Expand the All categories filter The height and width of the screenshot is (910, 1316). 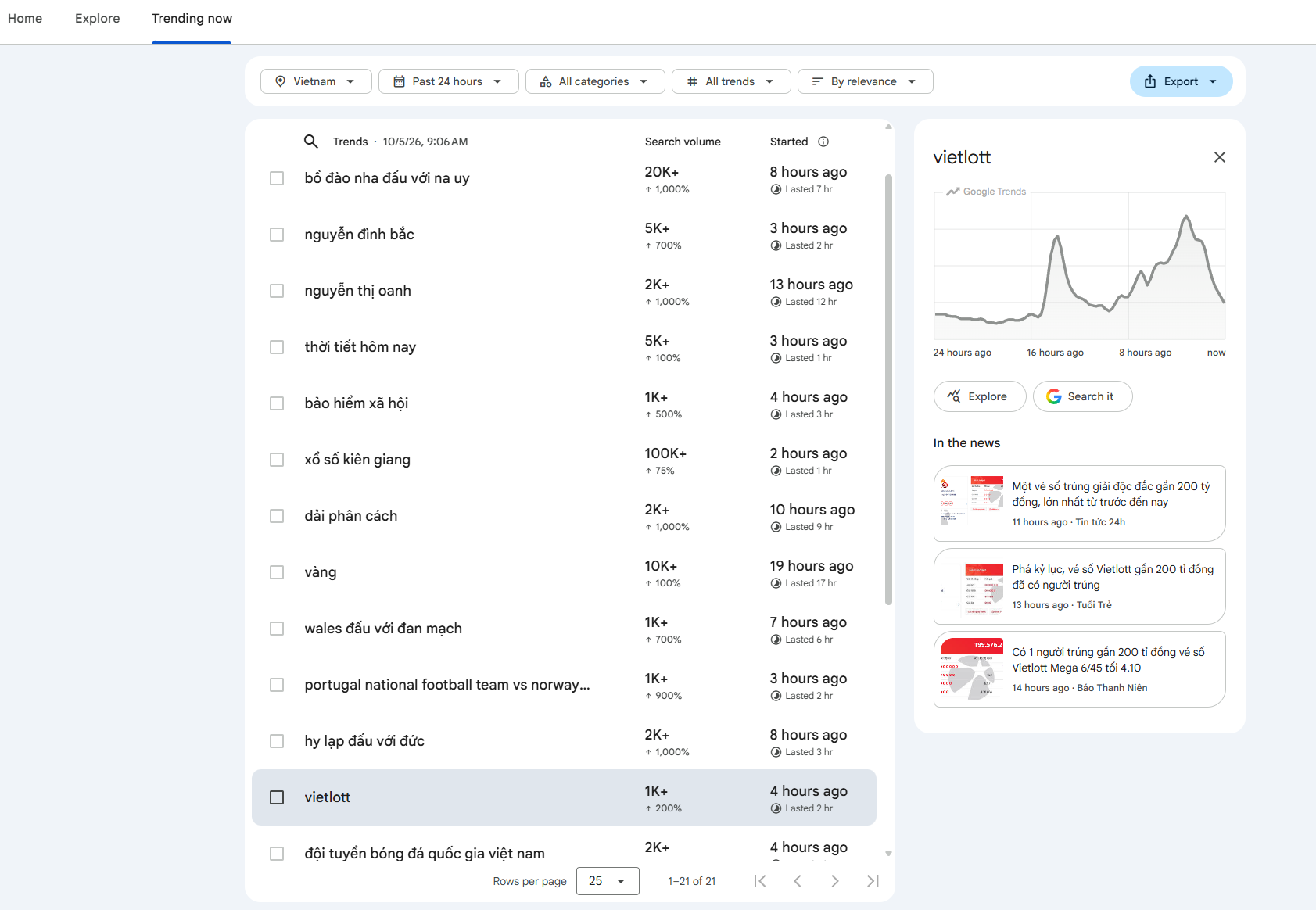tap(595, 81)
